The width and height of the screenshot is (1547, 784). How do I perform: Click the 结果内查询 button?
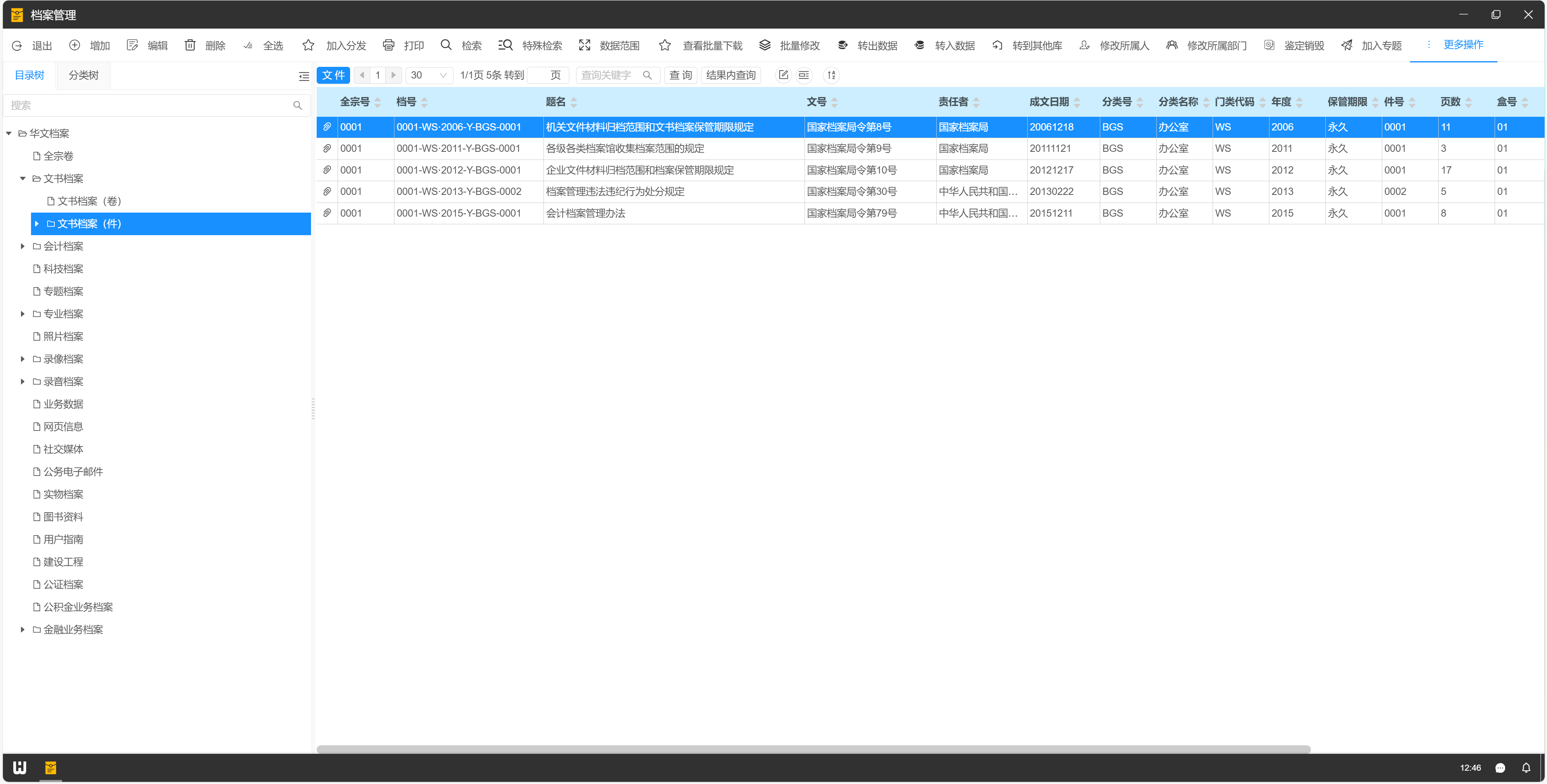tap(730, 75)
